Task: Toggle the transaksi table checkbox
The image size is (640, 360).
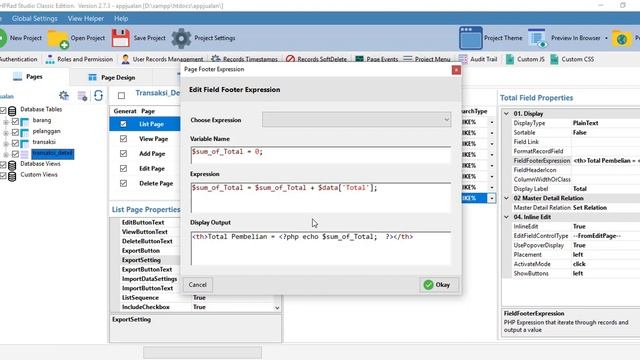Action: point(16,143)
